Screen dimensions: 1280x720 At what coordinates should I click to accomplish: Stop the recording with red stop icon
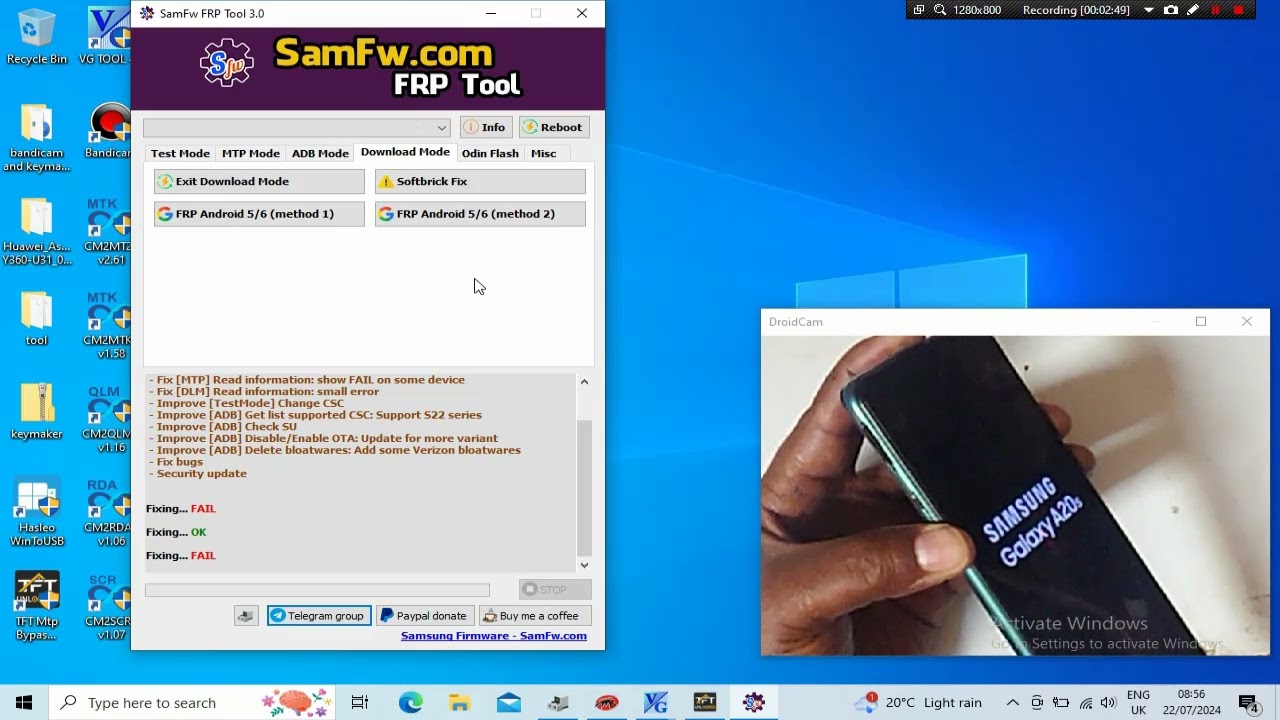(1239, 10)
